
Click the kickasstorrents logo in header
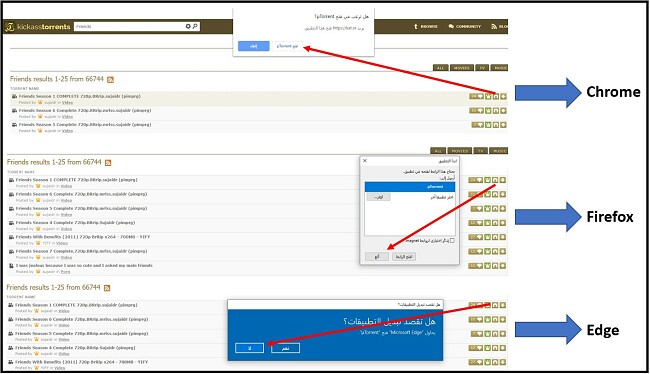point(37,27)
